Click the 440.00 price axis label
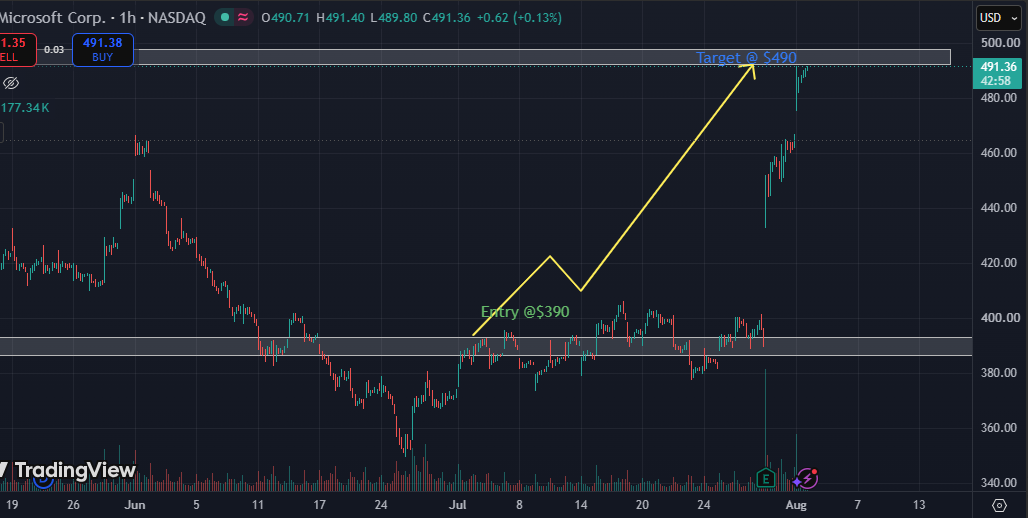This screenshot has width=1028, height=518. [x=998, y=208]
